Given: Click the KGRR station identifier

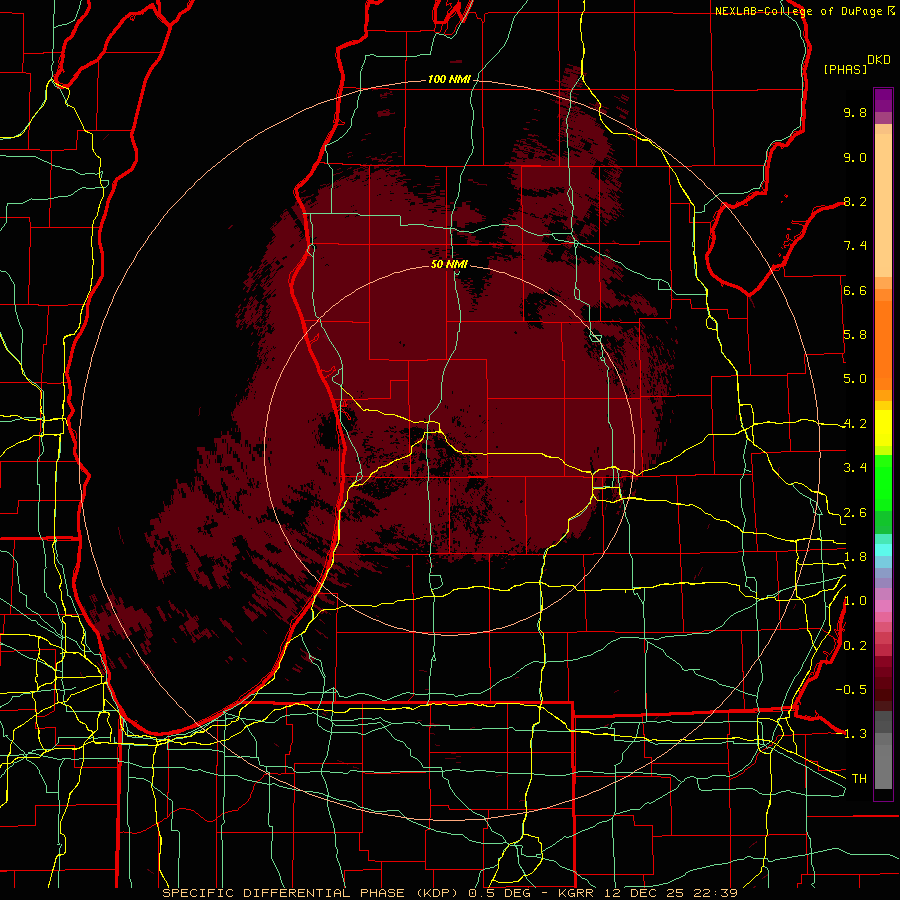Looking at the screenshot, I should click(576, 893).
